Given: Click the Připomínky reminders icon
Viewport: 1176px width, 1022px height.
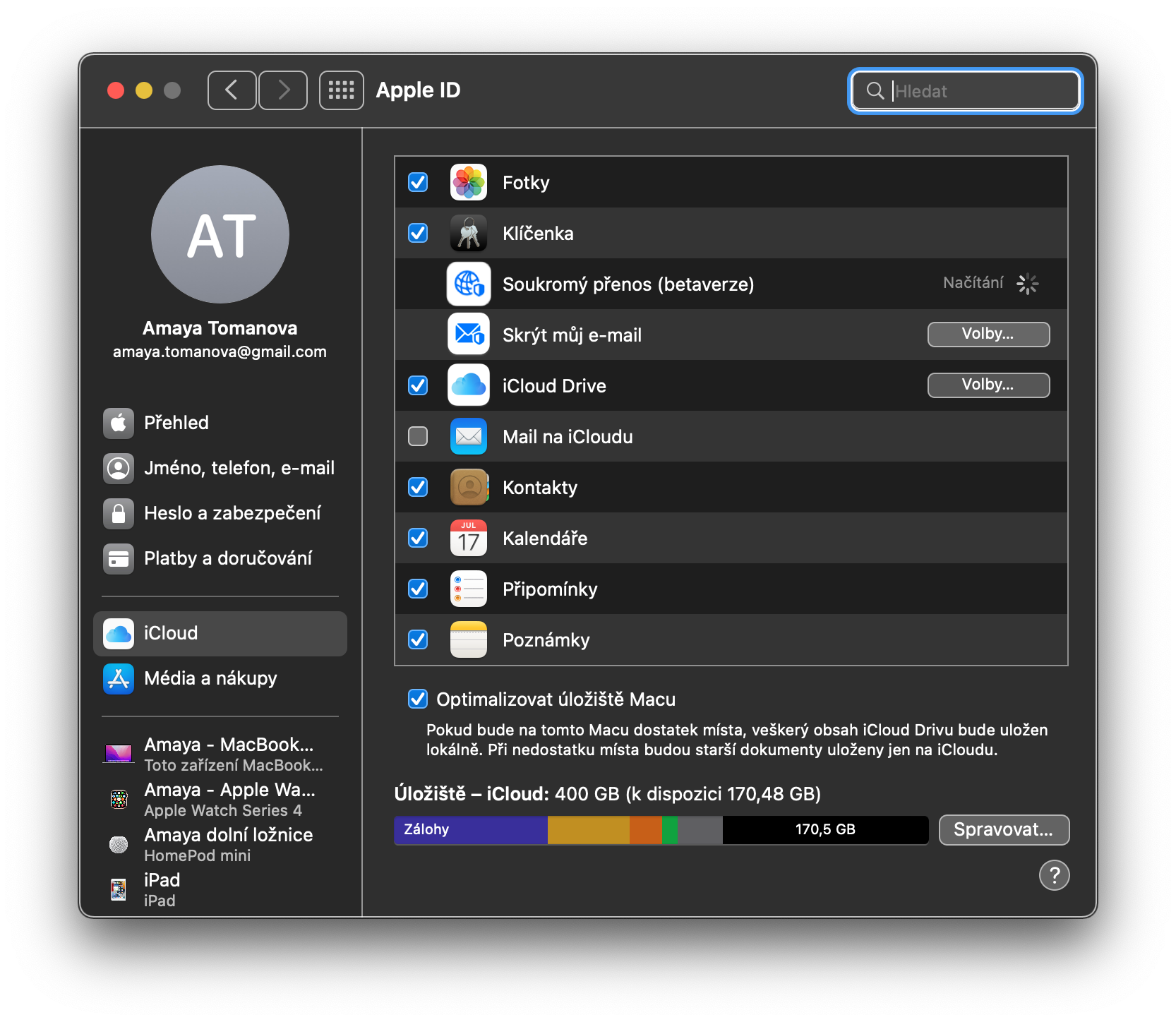Looking at the screenshot, I should (469, 589).
